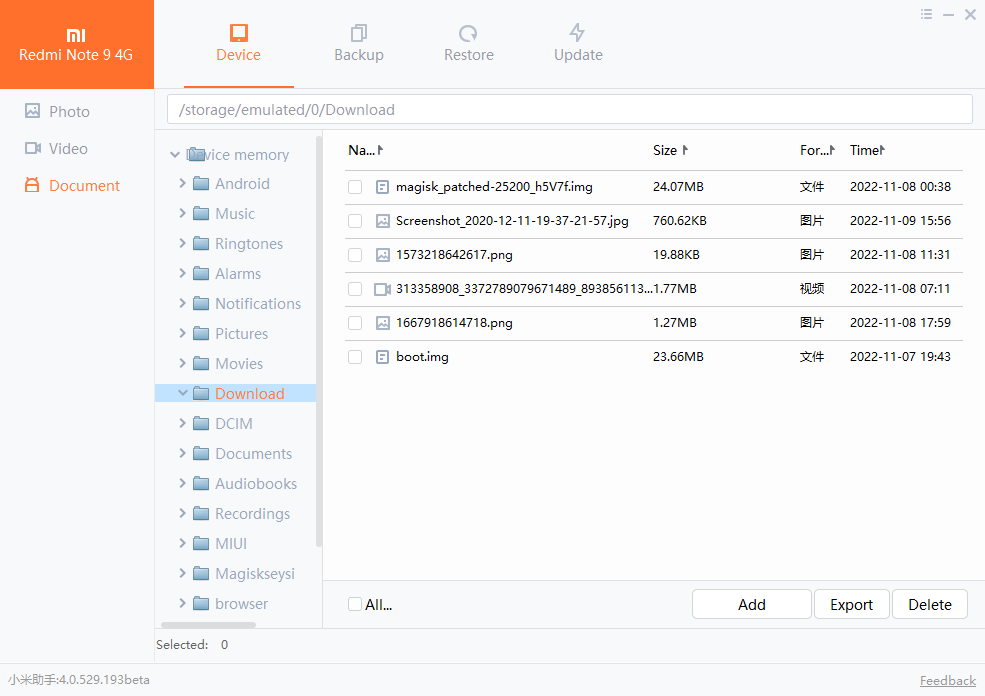Sort files by the Name column header

click(x=366, y=150)
